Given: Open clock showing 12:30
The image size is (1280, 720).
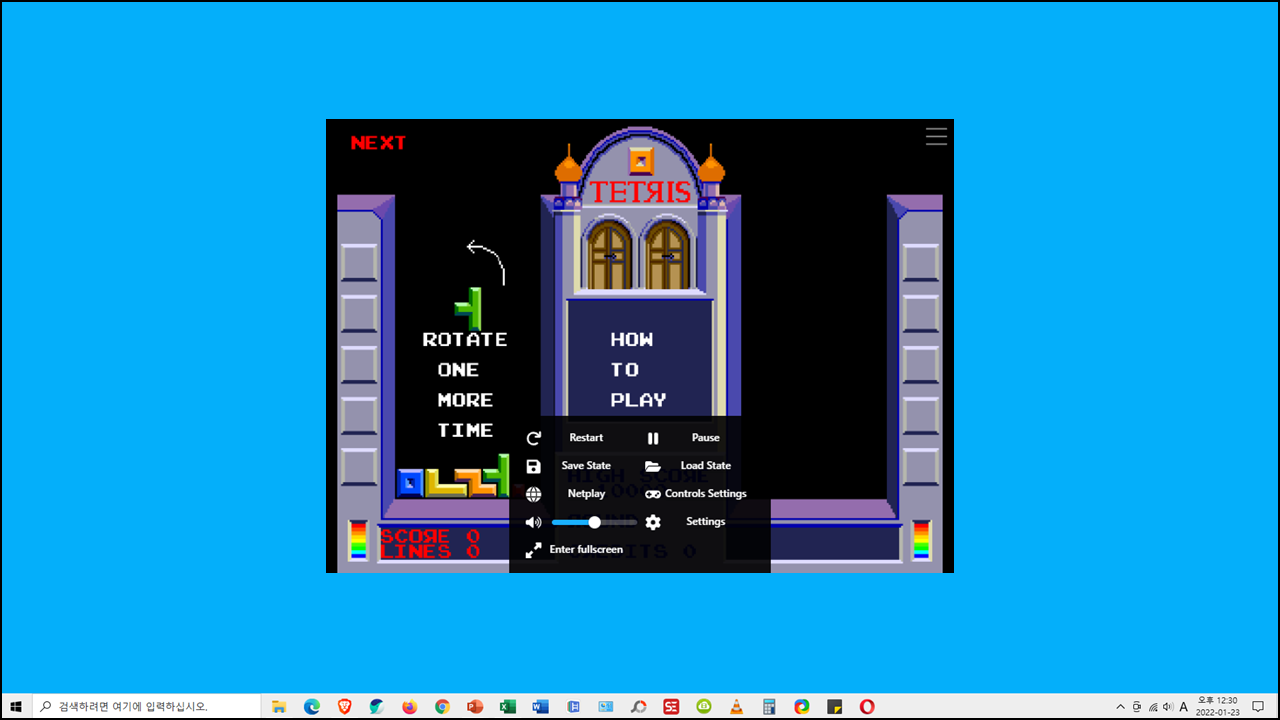Looking at the screenshot, I should click(x=1216, y=706).
